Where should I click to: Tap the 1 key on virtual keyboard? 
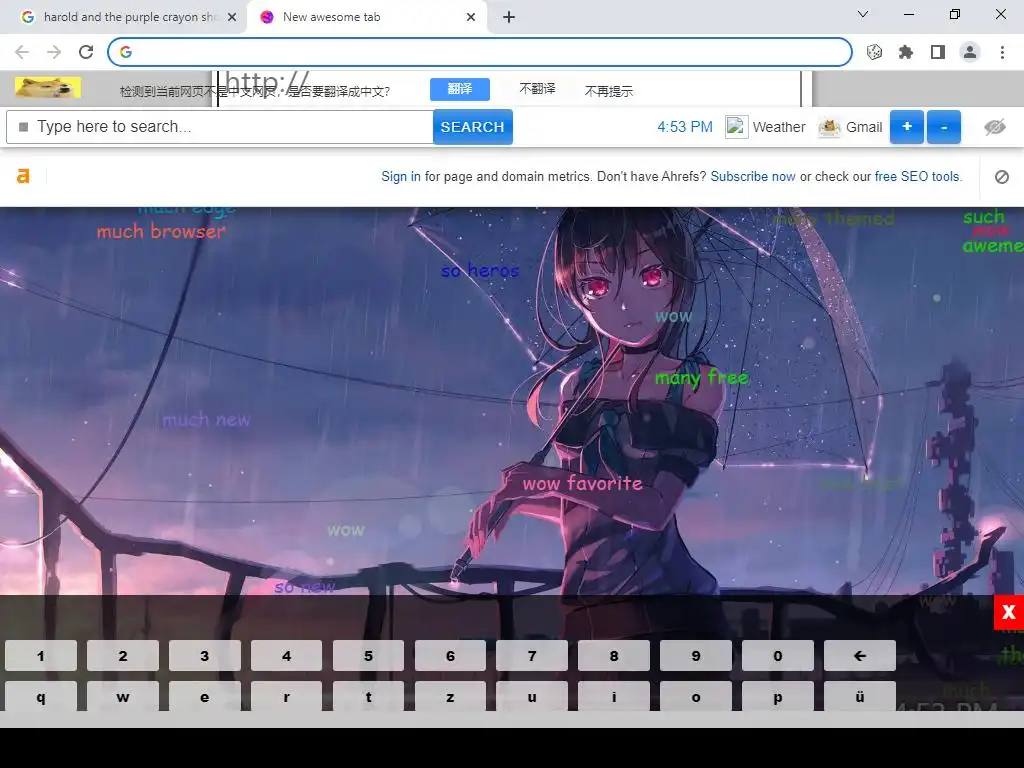pyautogui.click(x=41, y=656)
